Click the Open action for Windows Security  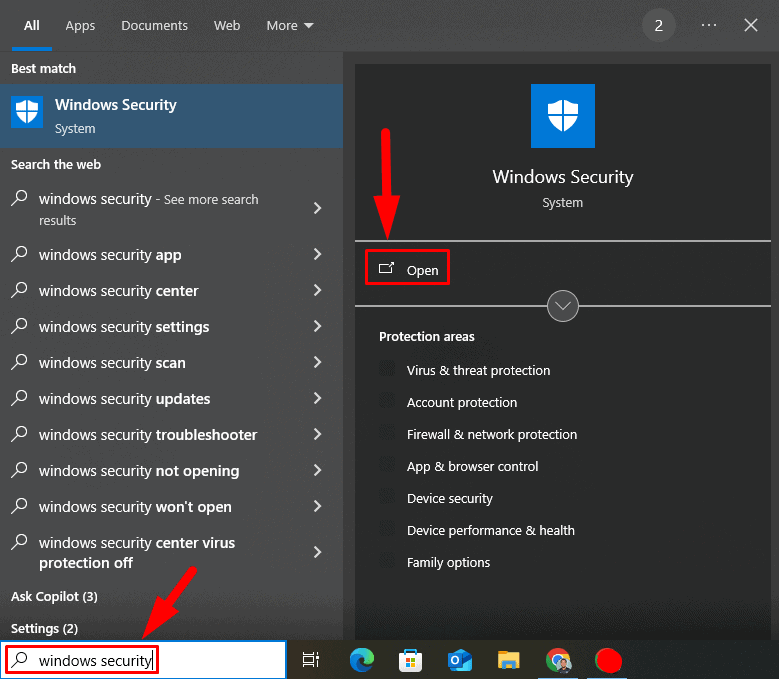coord(407,270)
